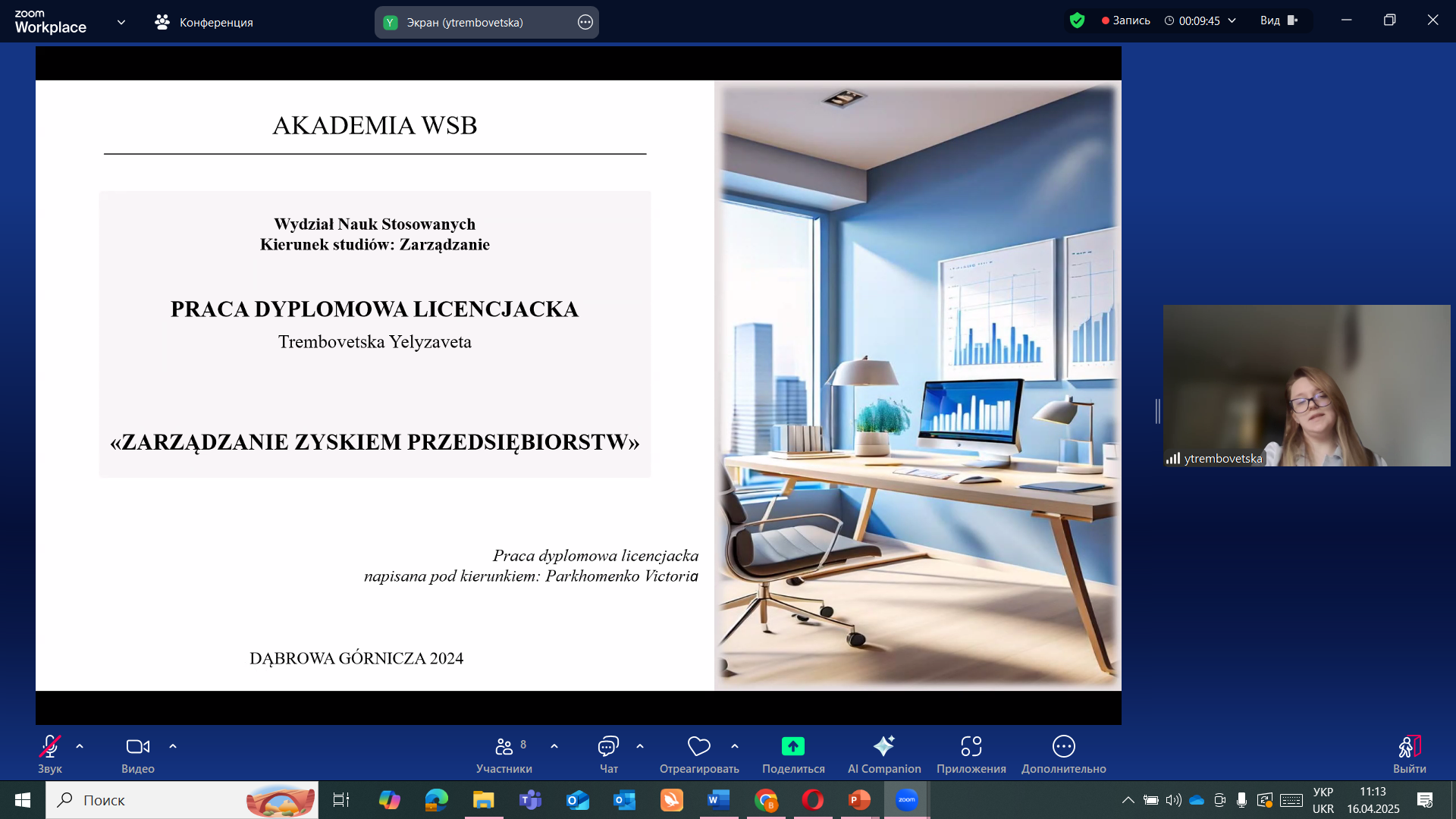Toggle the video camera on

(x=137, y=747)
